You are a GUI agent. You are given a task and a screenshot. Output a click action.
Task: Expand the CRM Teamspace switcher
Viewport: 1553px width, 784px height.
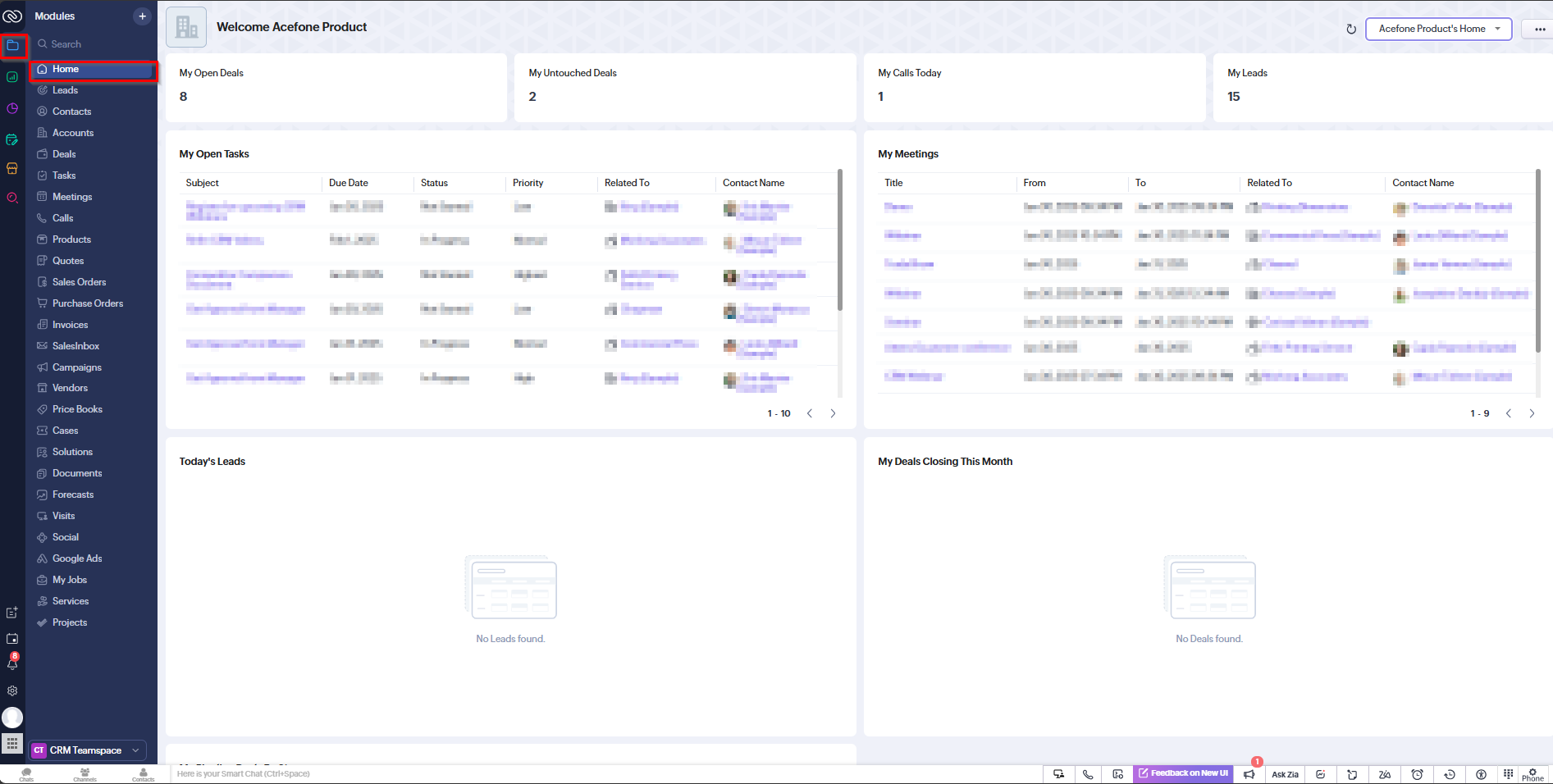[x=88, y=750]
